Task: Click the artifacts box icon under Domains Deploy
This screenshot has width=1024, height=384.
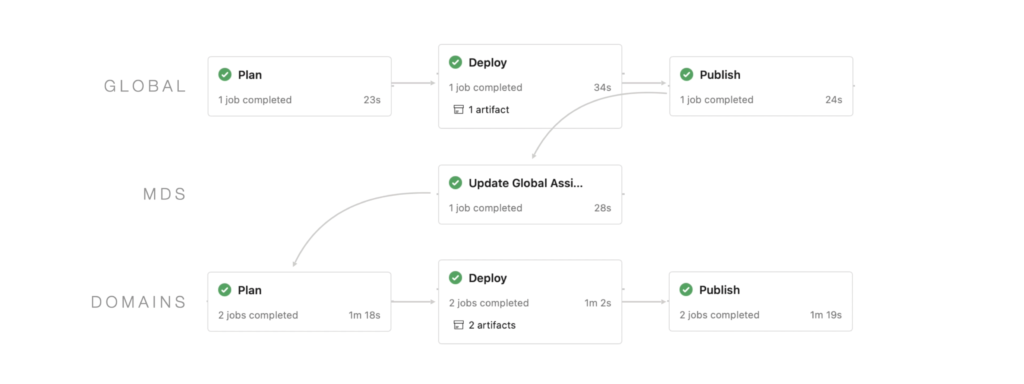Action: 458,325
